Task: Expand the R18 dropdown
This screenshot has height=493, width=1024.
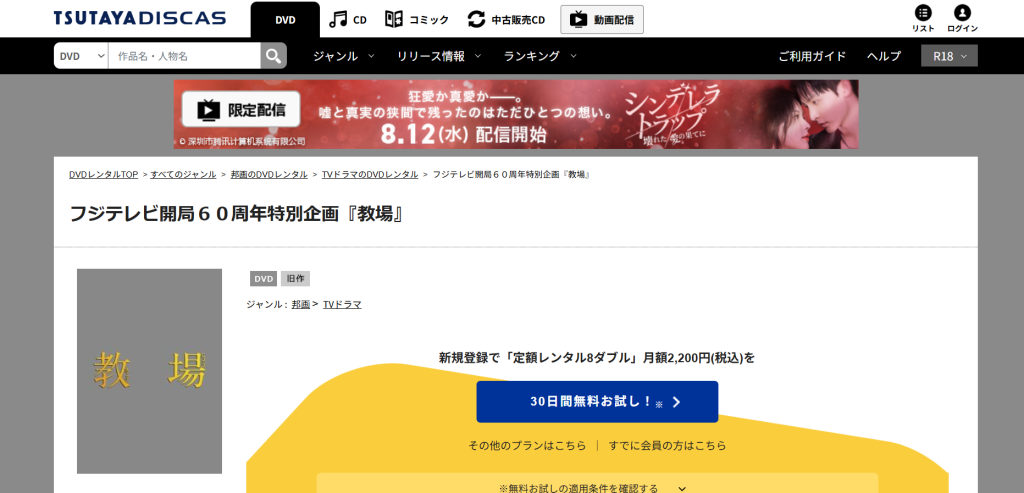Action: click(x=949, y=56)
